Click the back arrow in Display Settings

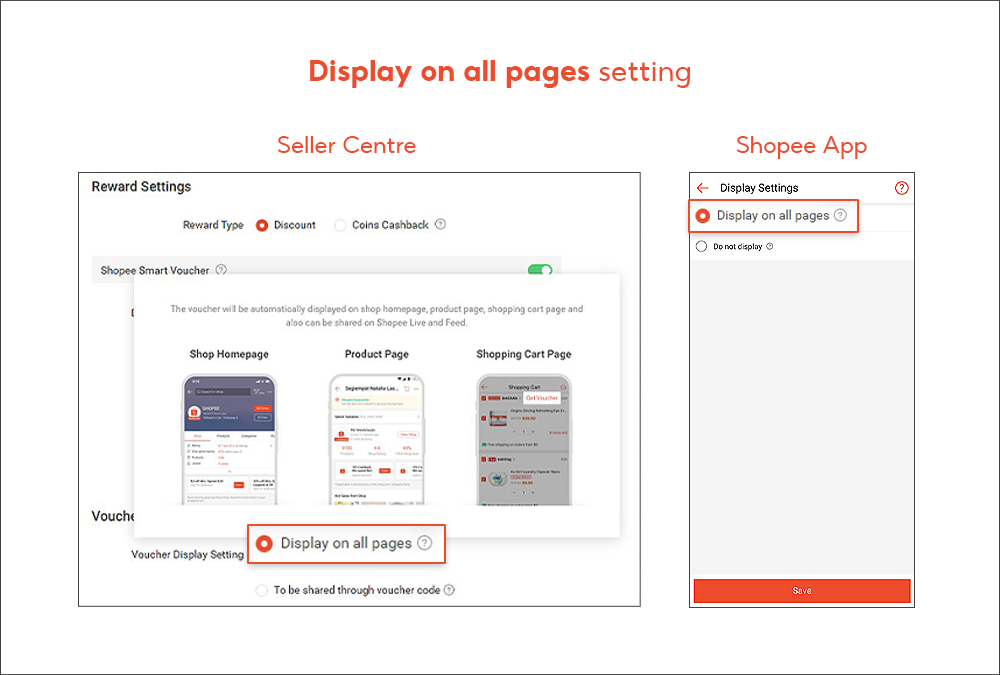702,188
